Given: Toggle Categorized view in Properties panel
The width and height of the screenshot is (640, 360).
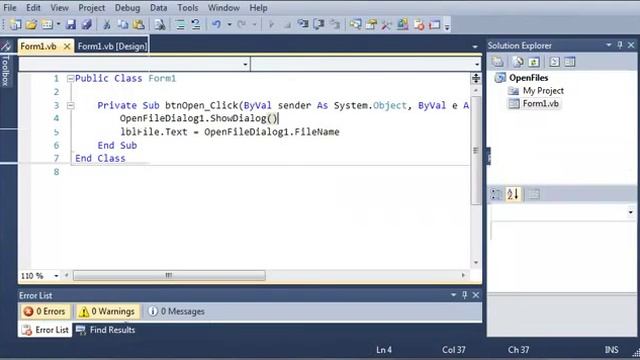Looking at the screenshot, I should [x=496, y=194].
